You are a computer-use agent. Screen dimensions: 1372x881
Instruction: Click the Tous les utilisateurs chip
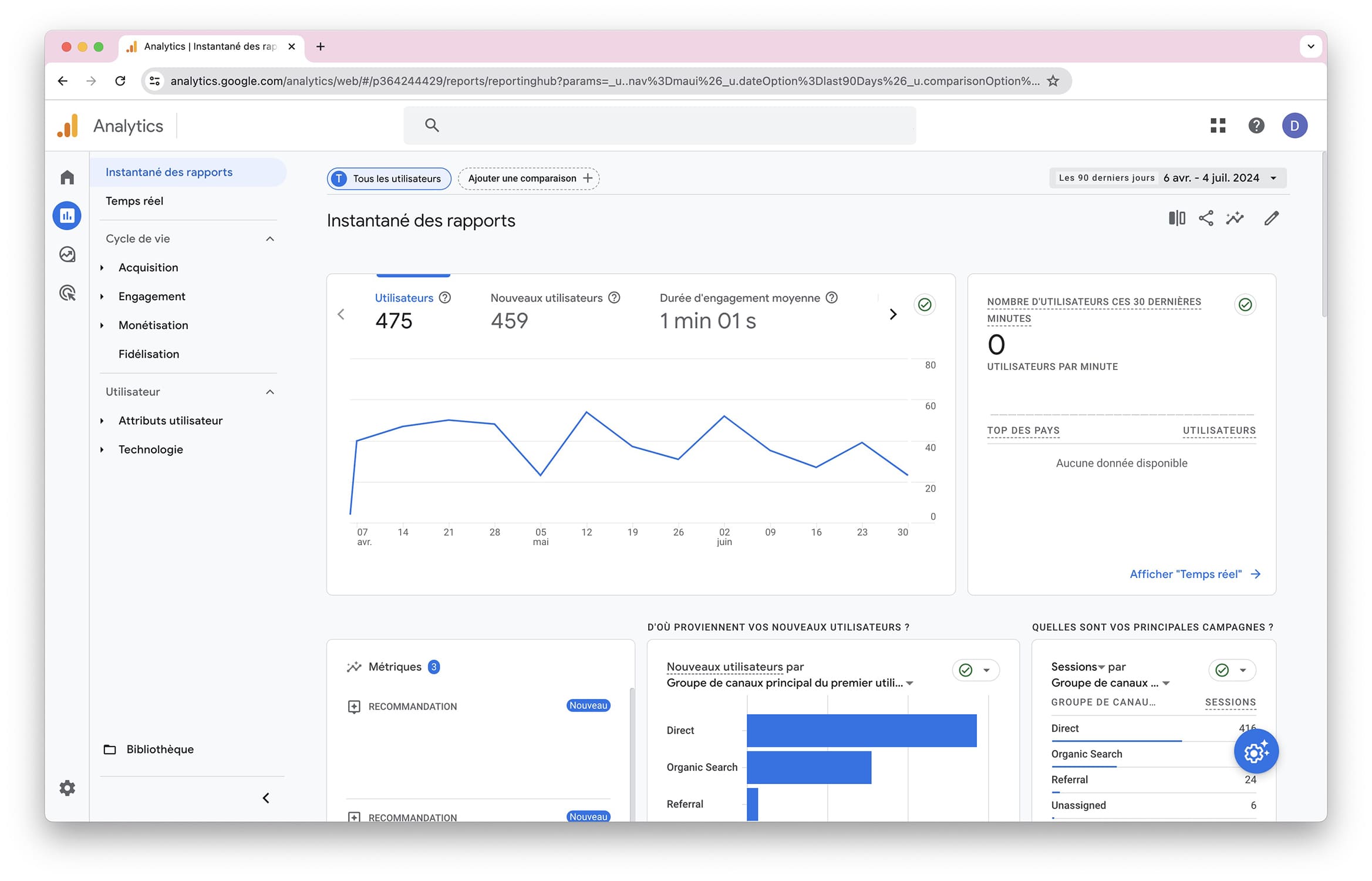click(x=389, y=179)
